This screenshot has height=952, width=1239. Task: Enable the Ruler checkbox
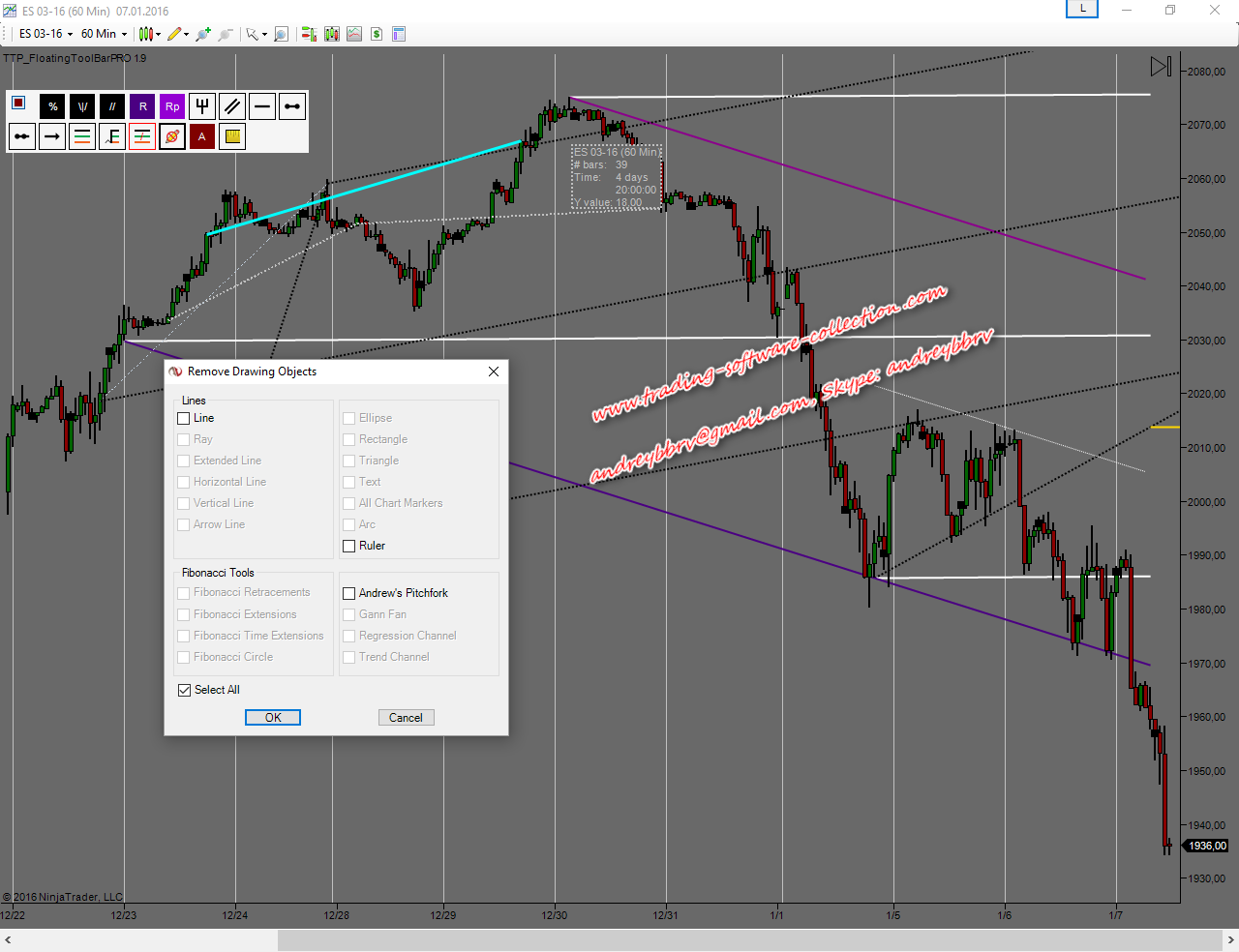[x=349, y=546]
